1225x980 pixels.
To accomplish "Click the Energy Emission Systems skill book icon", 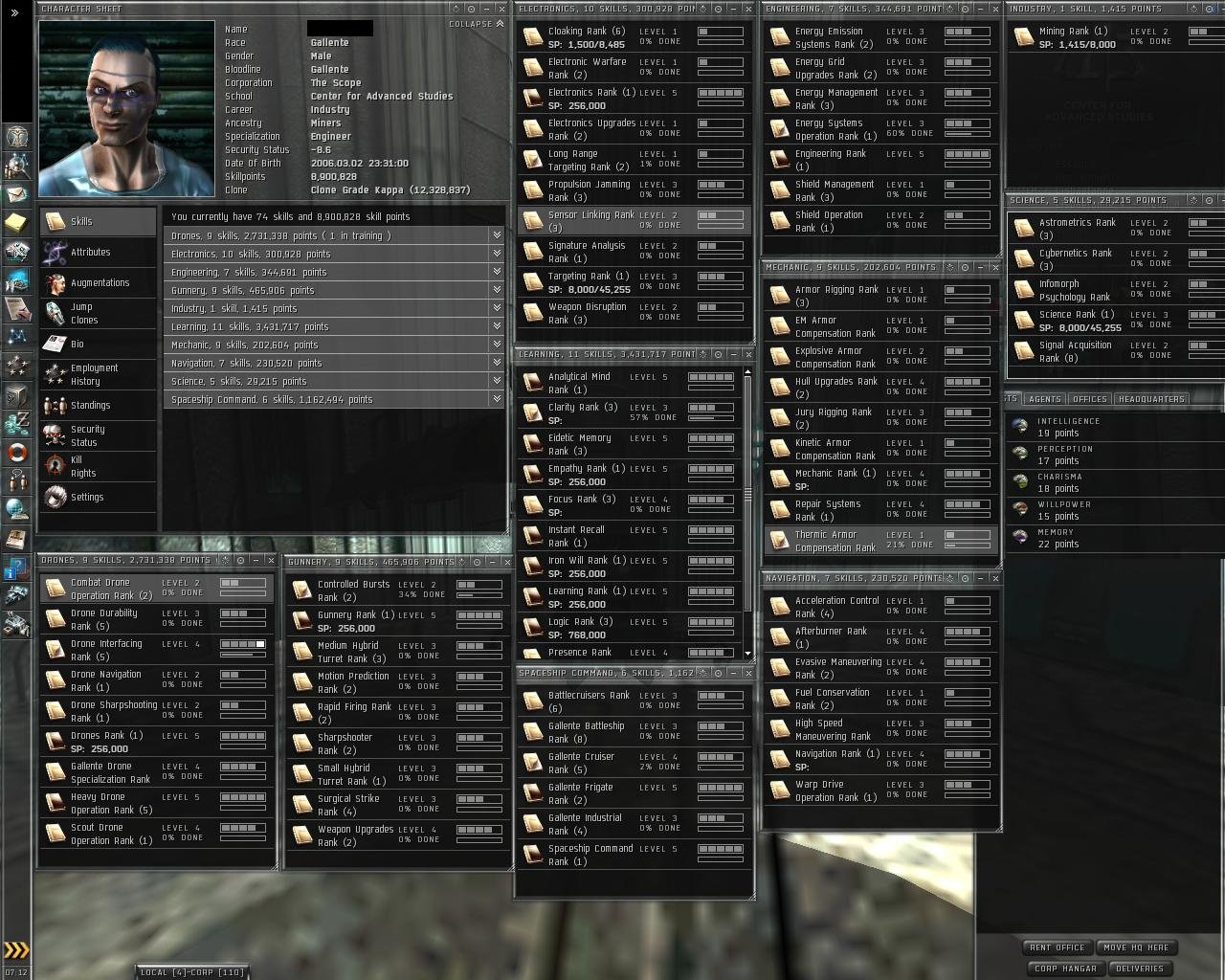I will (x=780, y=37).
